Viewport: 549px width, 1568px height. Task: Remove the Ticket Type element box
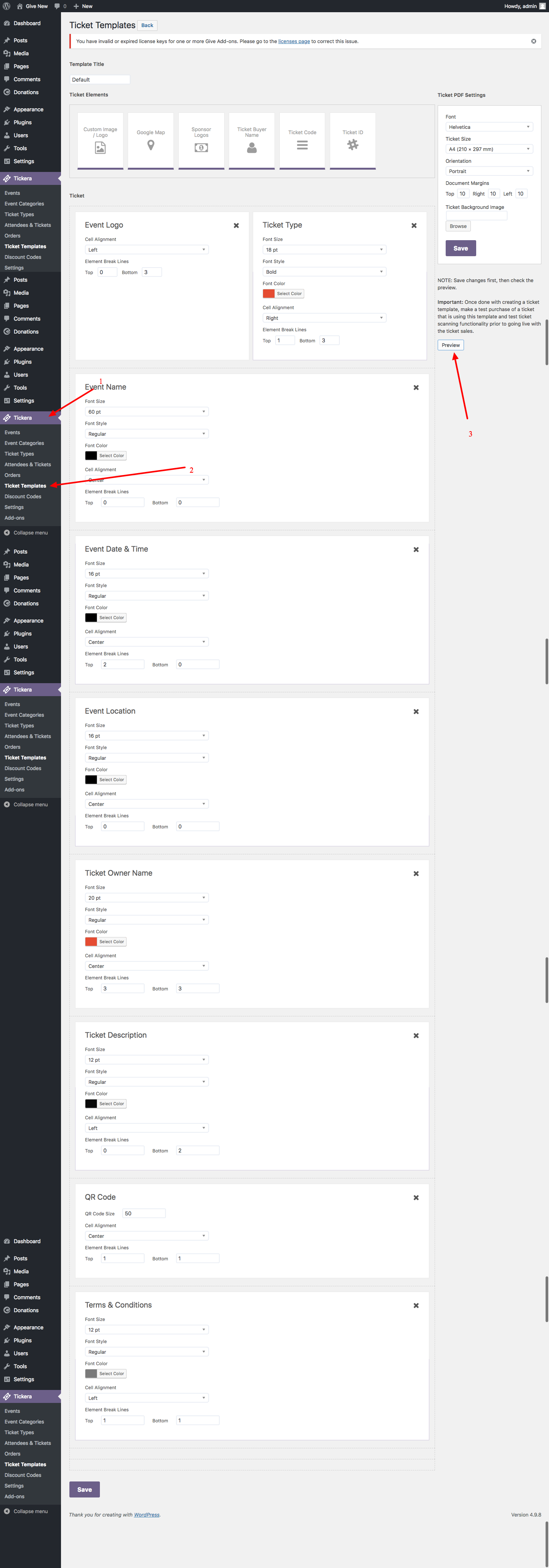point(414,225)
